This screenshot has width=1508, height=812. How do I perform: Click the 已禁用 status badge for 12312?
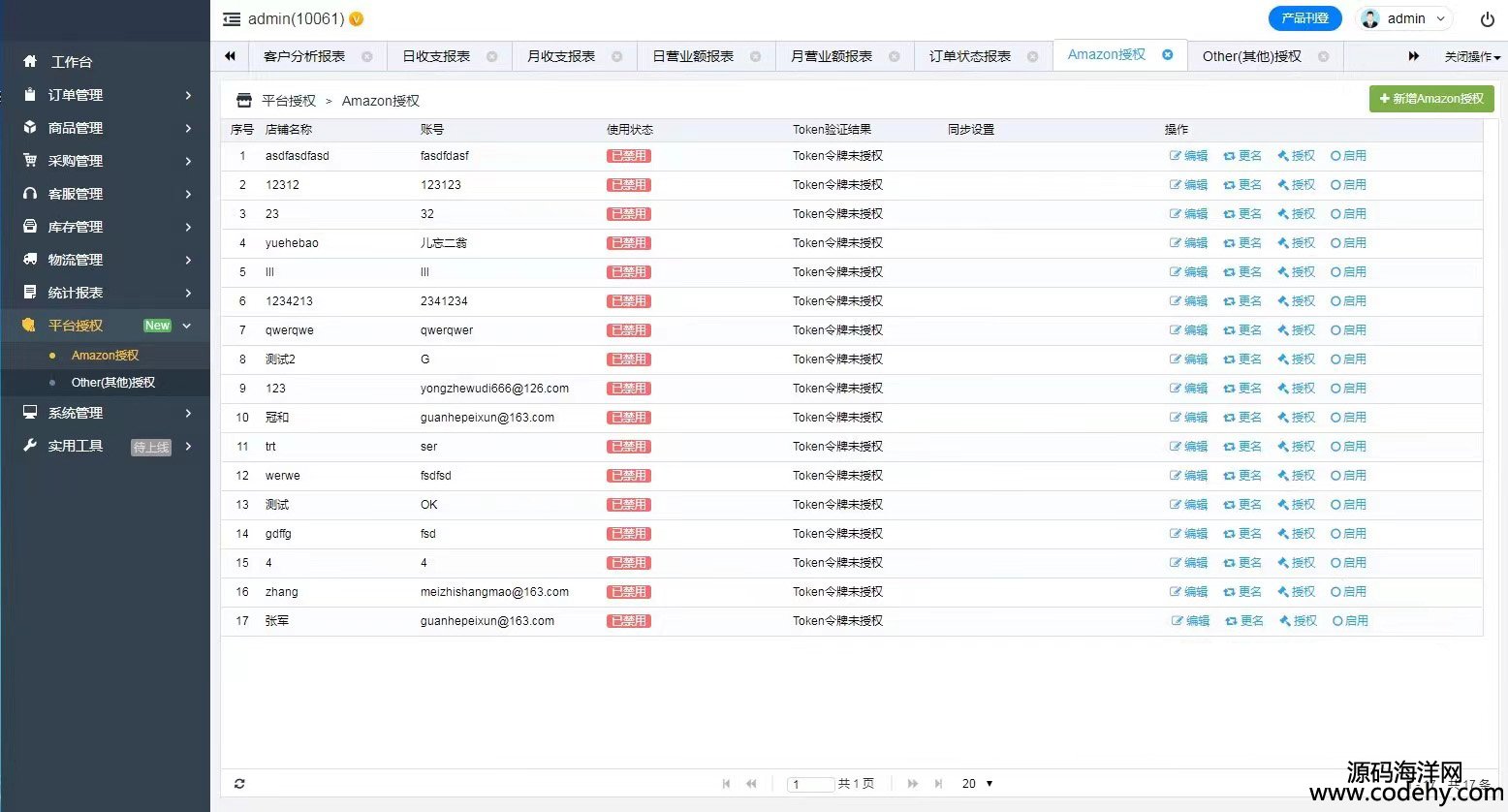[629, 185]
